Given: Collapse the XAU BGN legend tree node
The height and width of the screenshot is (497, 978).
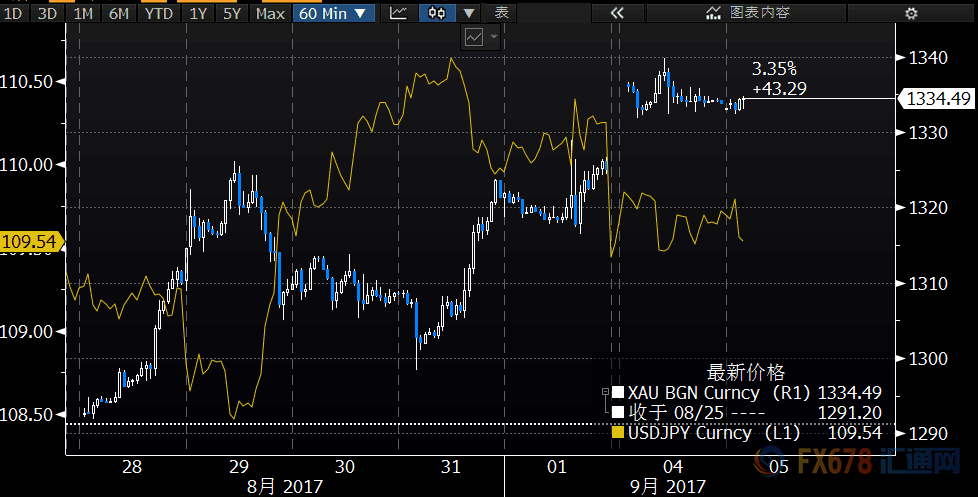Looking at the screenshot, I should tap(604, 391).
